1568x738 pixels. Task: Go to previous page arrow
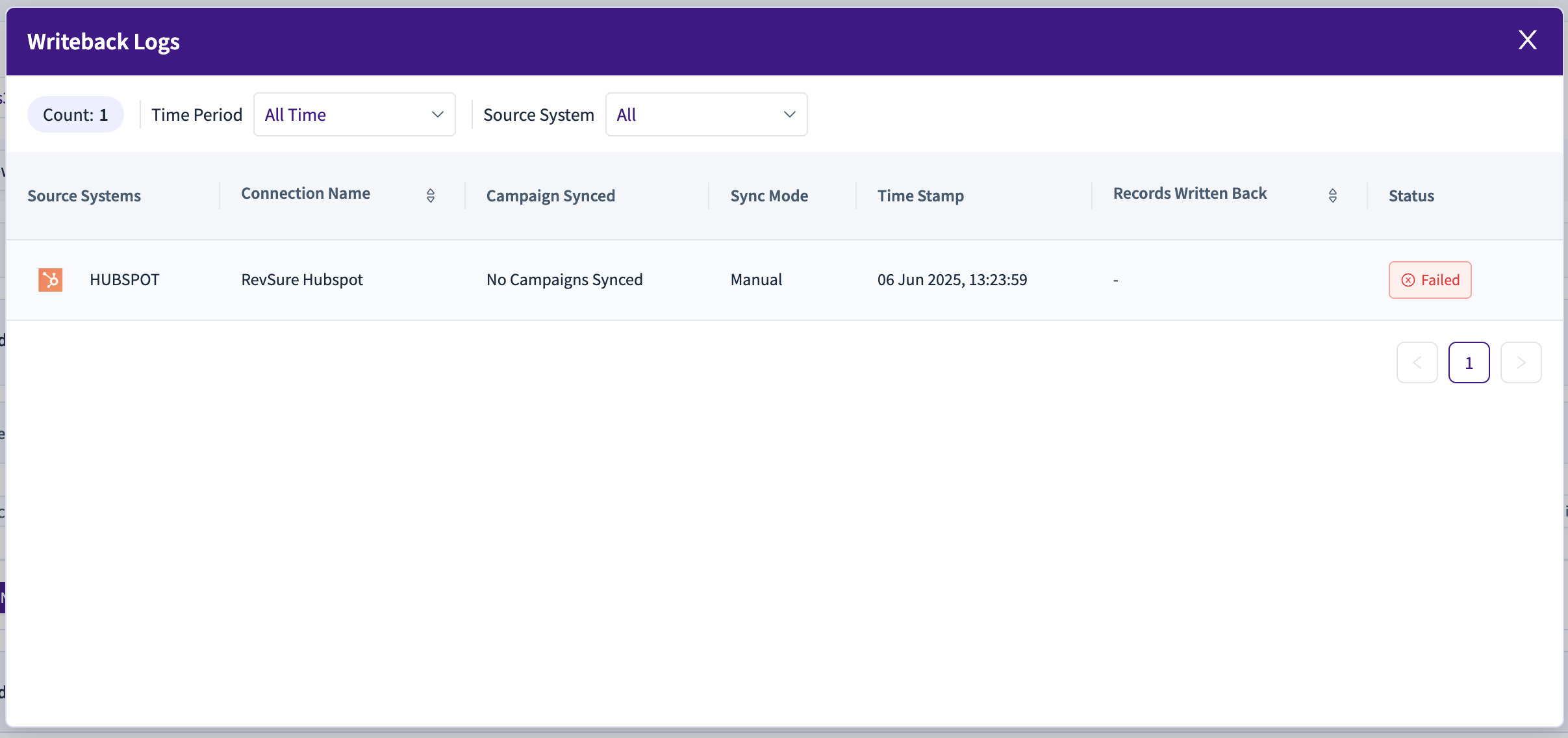point(1417,363)
